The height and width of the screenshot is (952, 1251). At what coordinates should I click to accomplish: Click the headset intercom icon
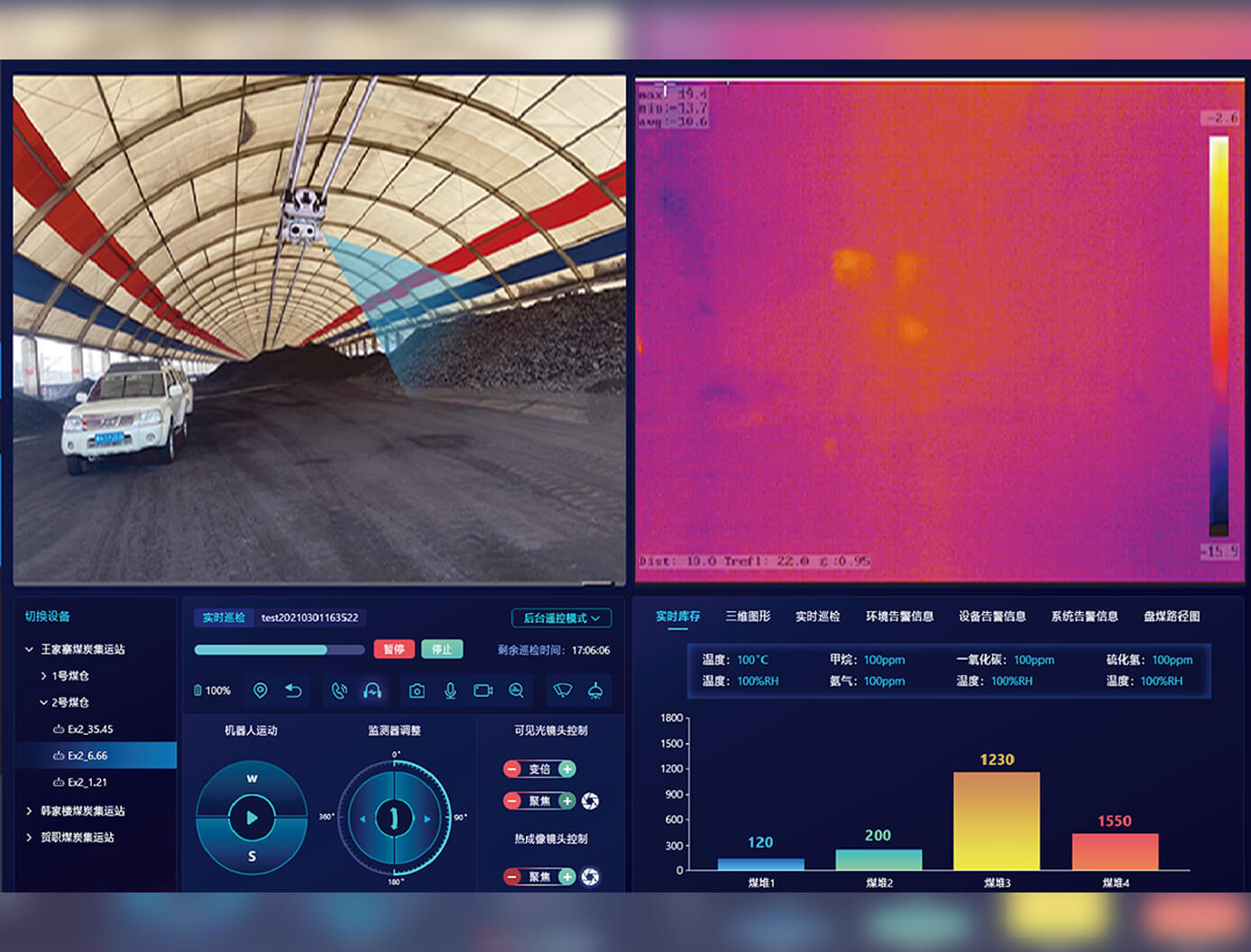click(x=373, y=691)
